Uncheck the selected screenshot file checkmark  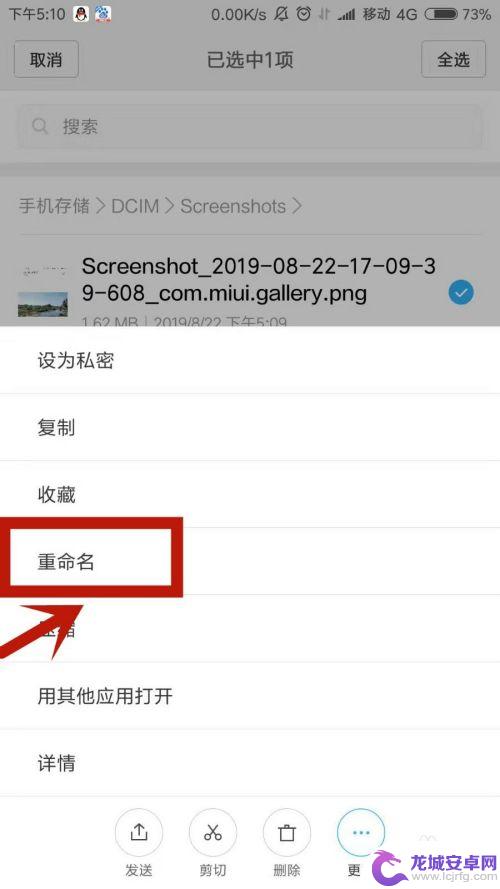tap(461, 293)
